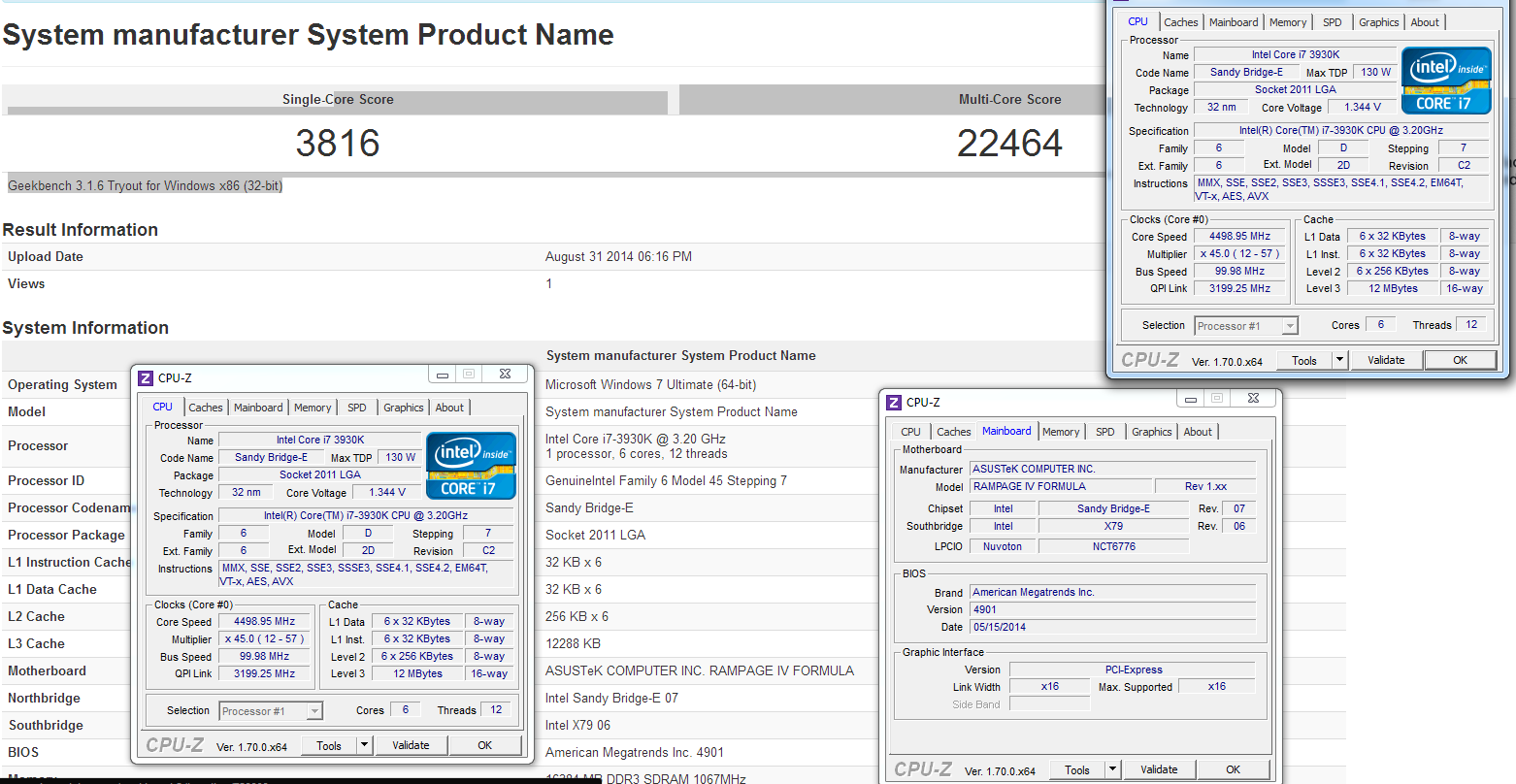Click the System Information heading
Viewport: 1516px width, 784px height.
pos(85,328)
